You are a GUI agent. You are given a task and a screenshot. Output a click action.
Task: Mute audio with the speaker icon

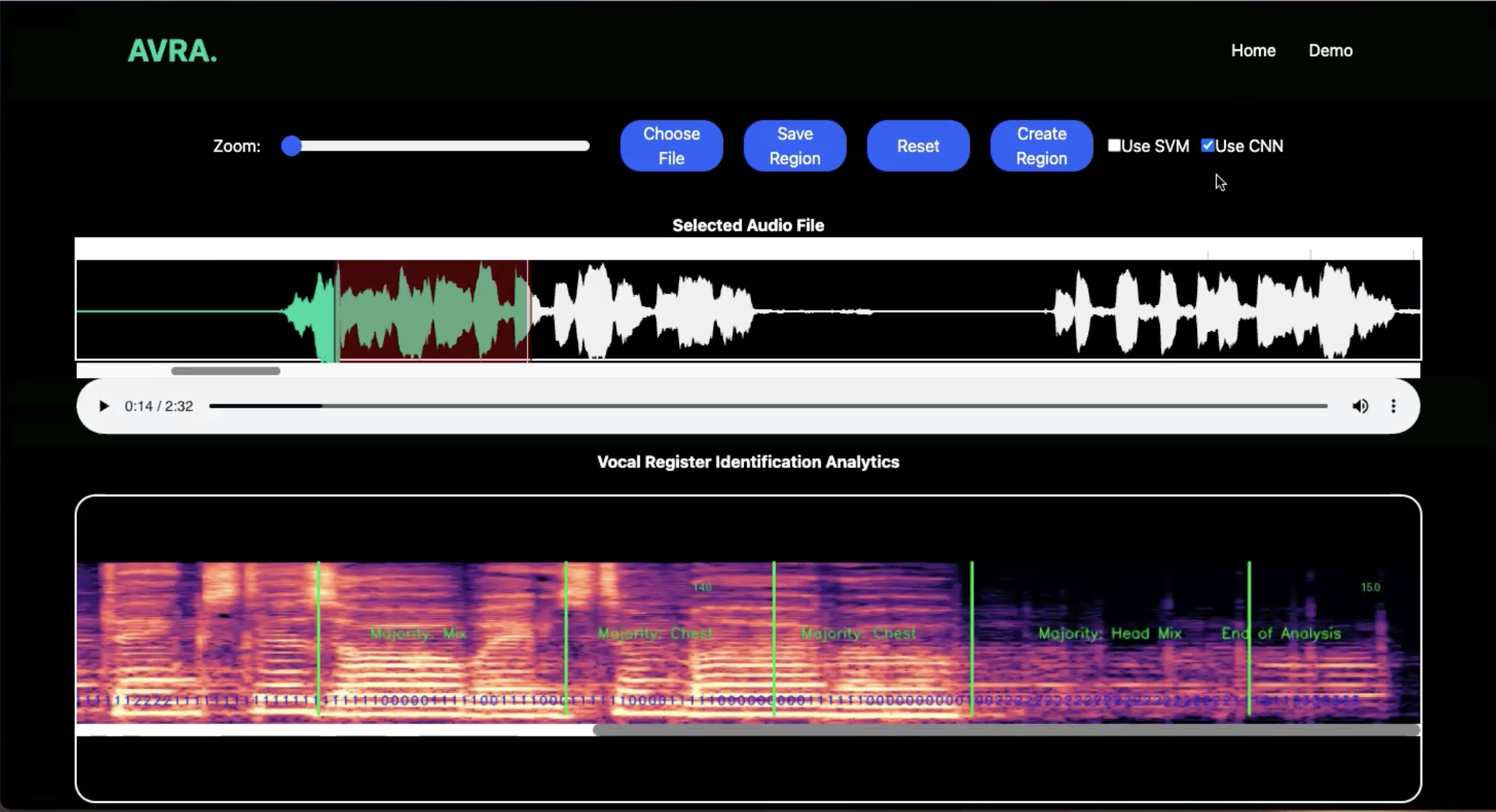1360,406
